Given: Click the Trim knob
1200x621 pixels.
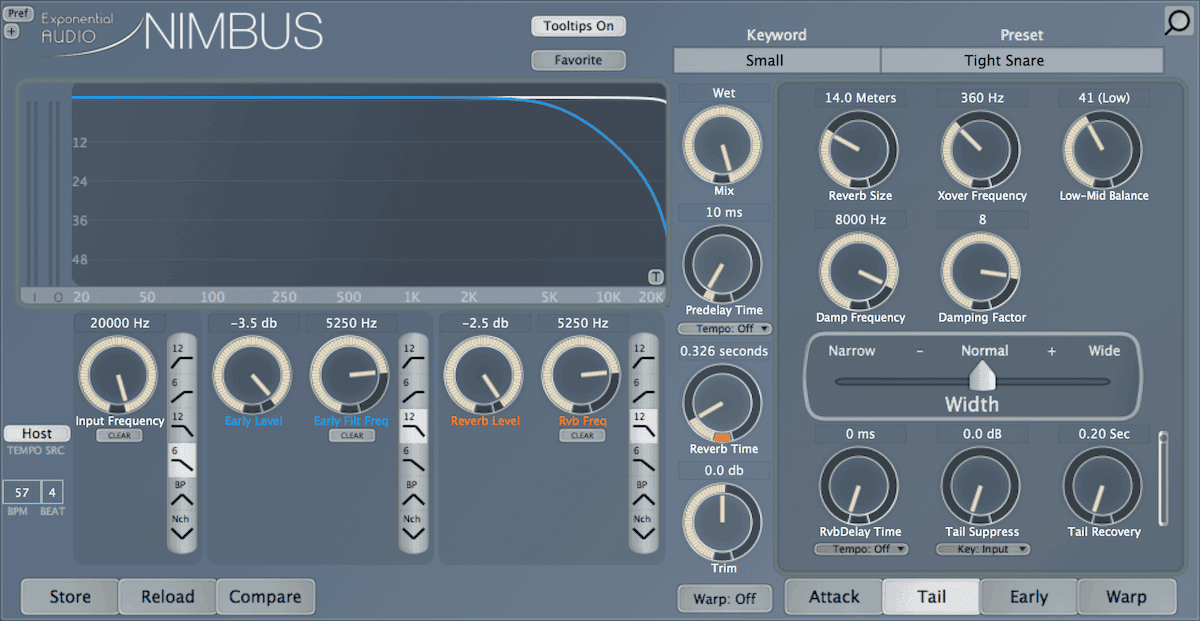Looking at the screenshot, I should (723, 522).
